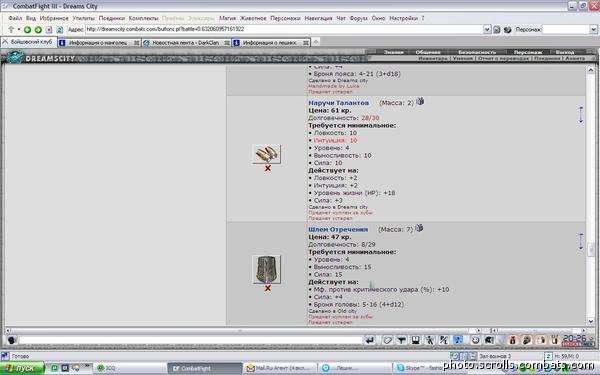Click the item icon beside Наручи Талантов mass
The height and width of the screenshot is (375, 600).
click(x=420, y=101)
